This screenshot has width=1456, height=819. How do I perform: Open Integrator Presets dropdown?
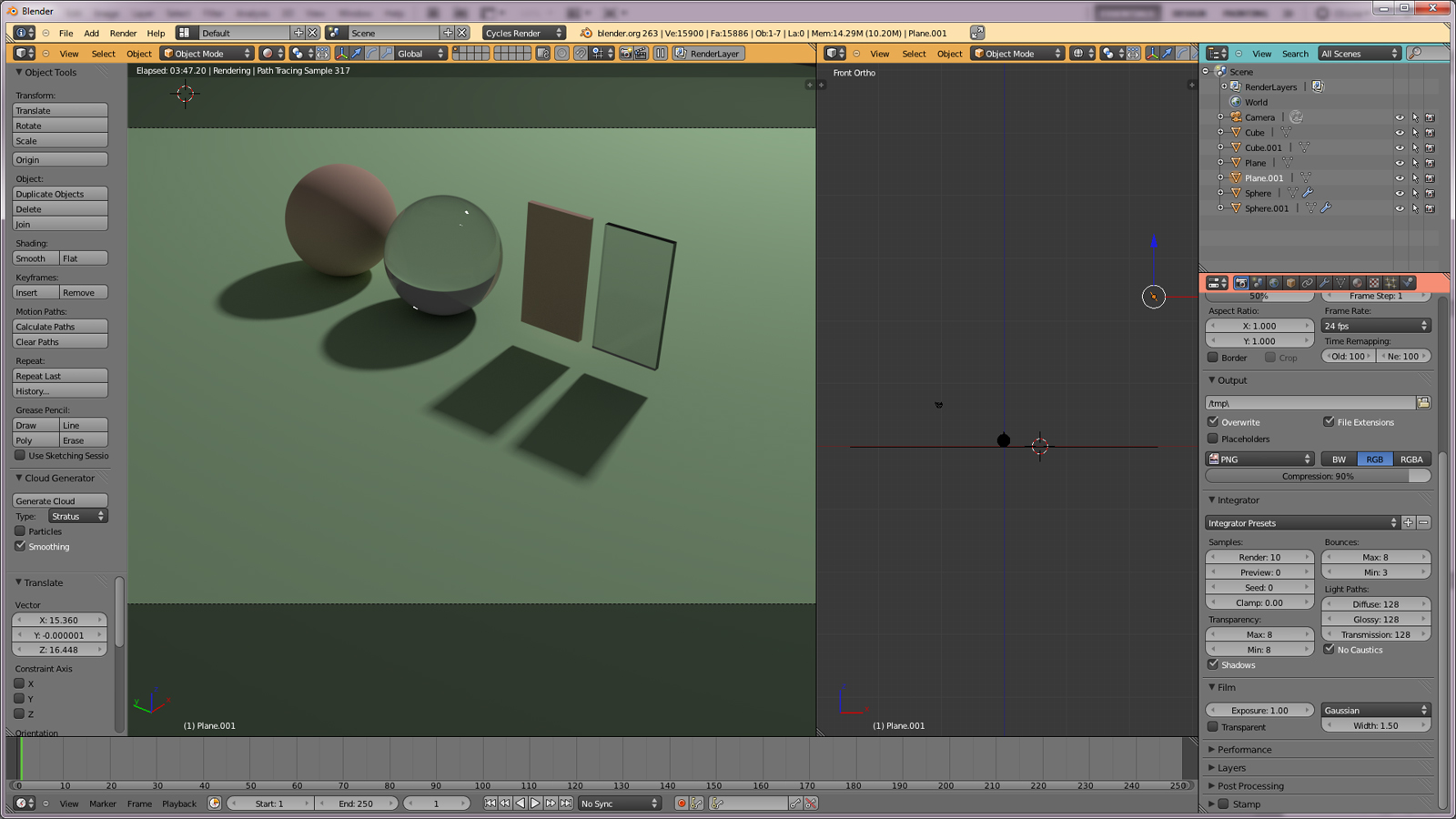1302,523
